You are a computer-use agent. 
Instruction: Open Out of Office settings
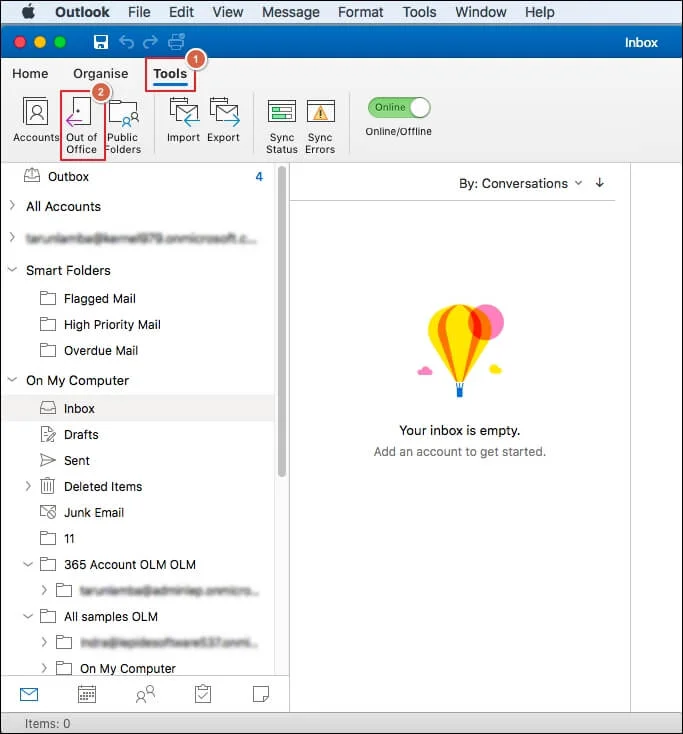[81, 125]
